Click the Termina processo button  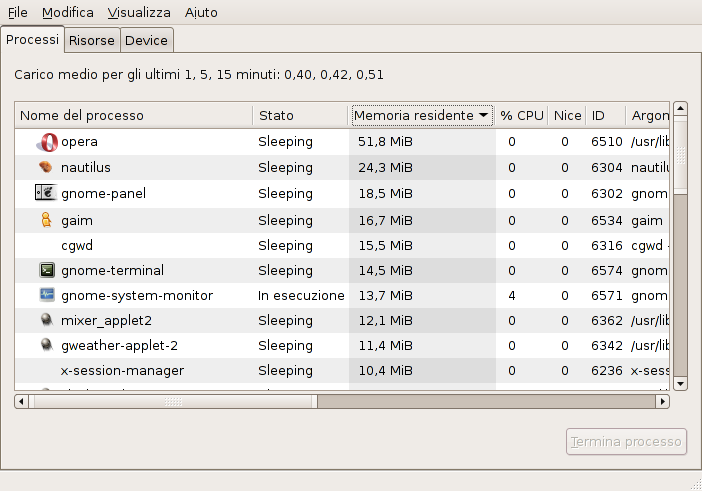[x=626, y=442]
